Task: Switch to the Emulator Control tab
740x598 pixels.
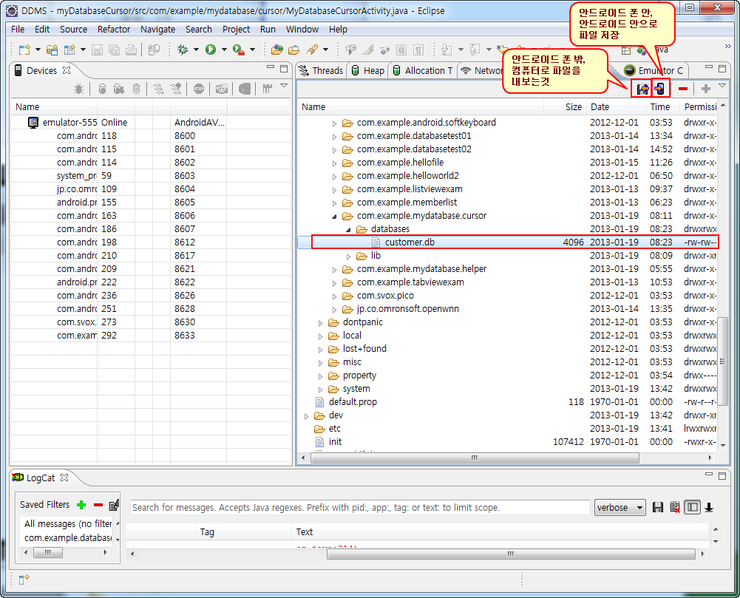Action: point(653,70)
